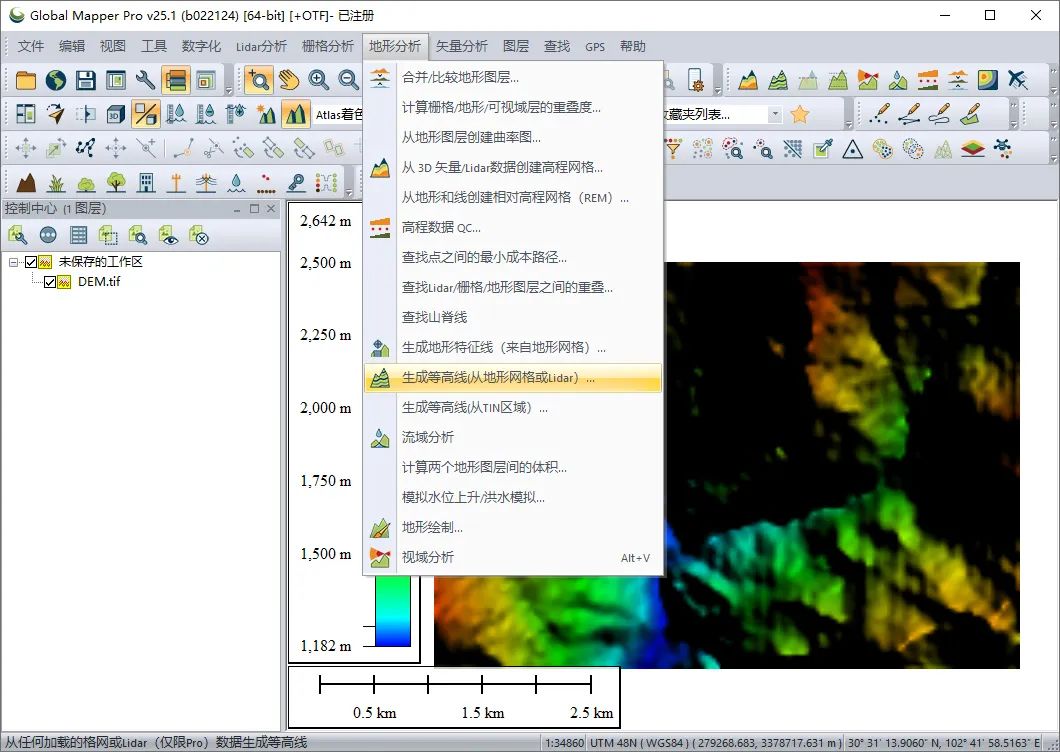Choose 高程数据 QC menu entry

point(512,227)
